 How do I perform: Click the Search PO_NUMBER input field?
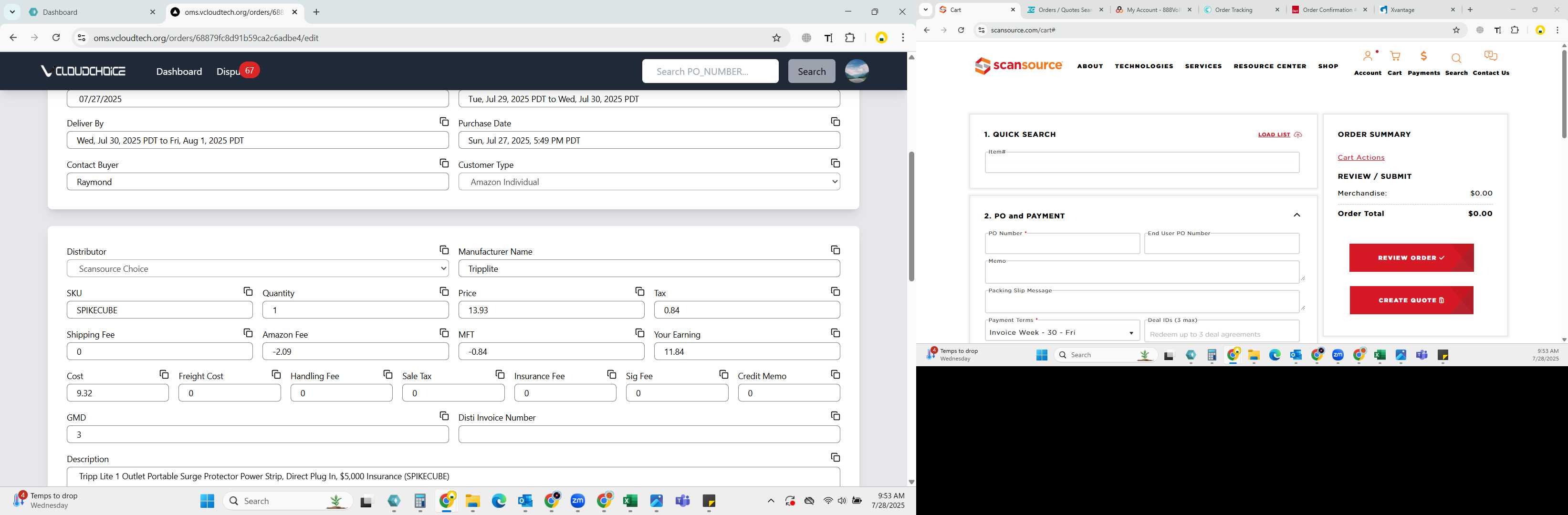tap(710, 71)
